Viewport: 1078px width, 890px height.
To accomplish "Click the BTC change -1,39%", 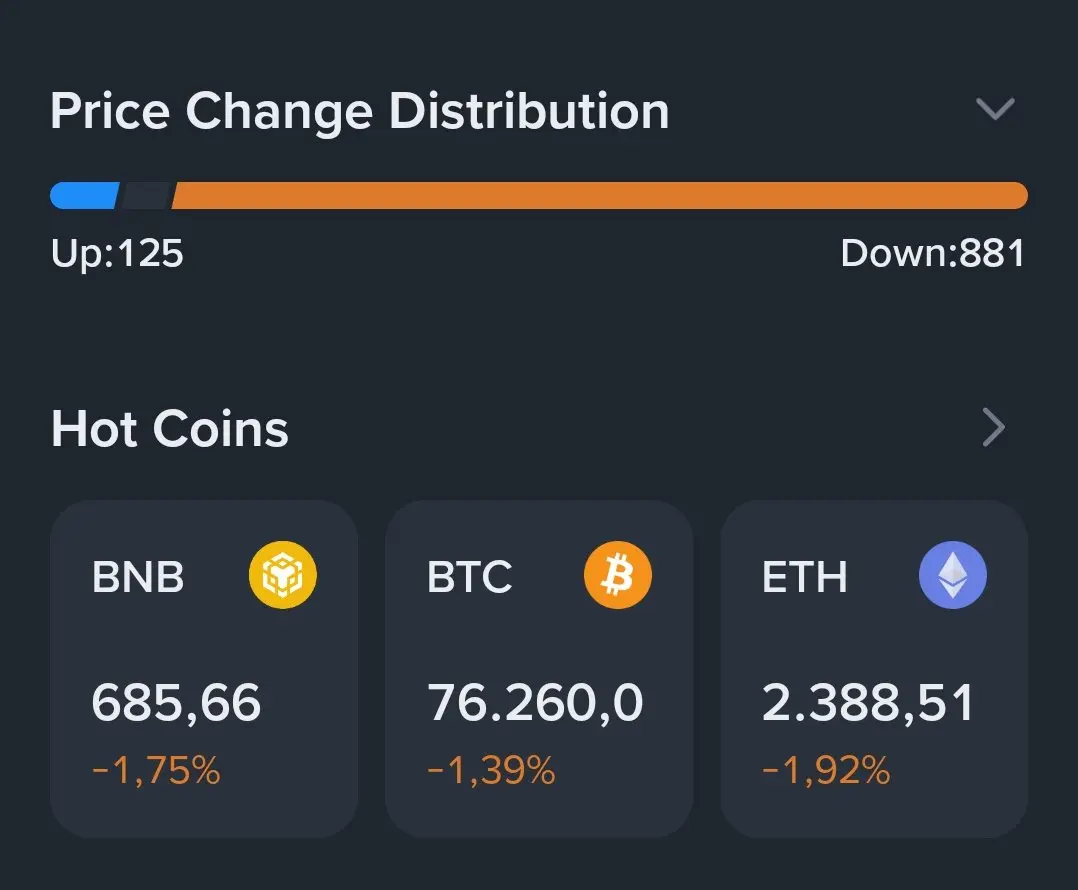I will (491, 770).
